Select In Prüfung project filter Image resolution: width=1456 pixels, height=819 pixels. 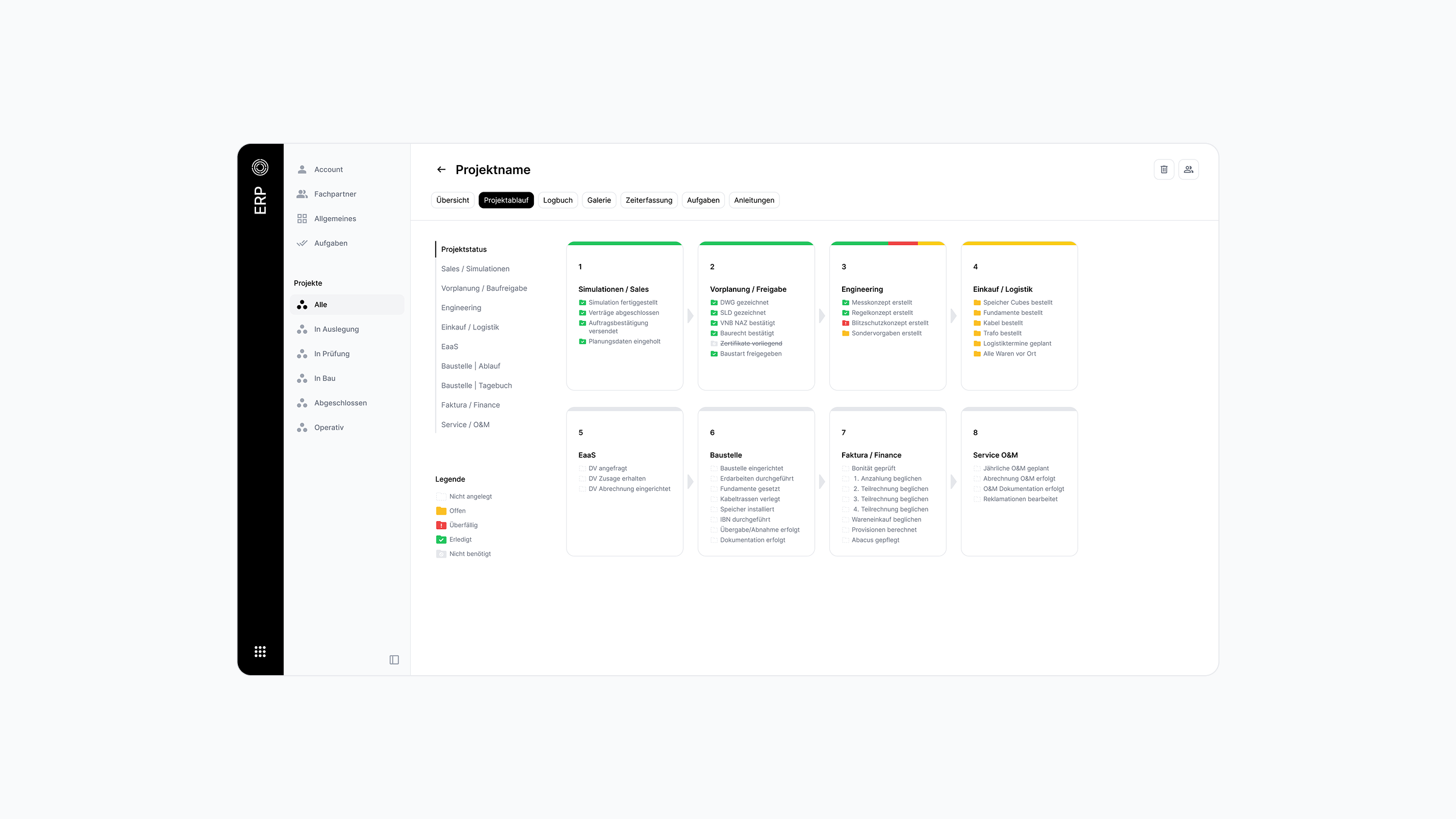point(331,354)
